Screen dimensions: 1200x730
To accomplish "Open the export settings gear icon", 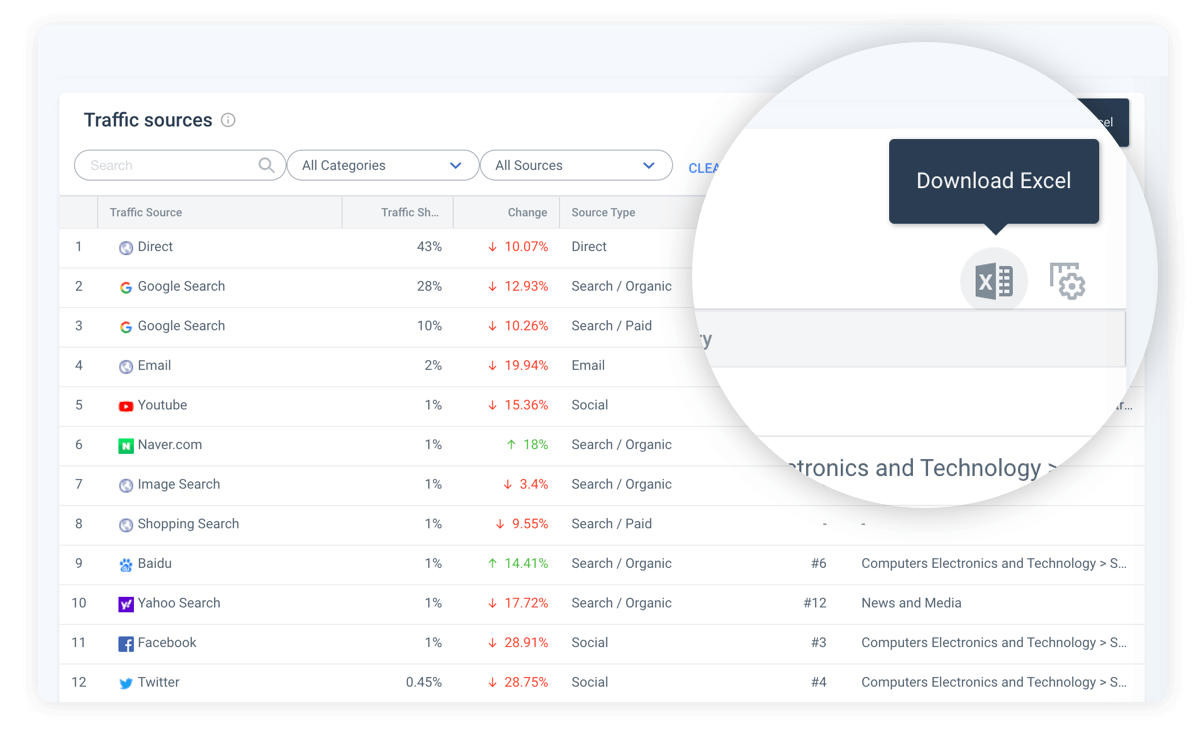I will tap(1067, 281).
